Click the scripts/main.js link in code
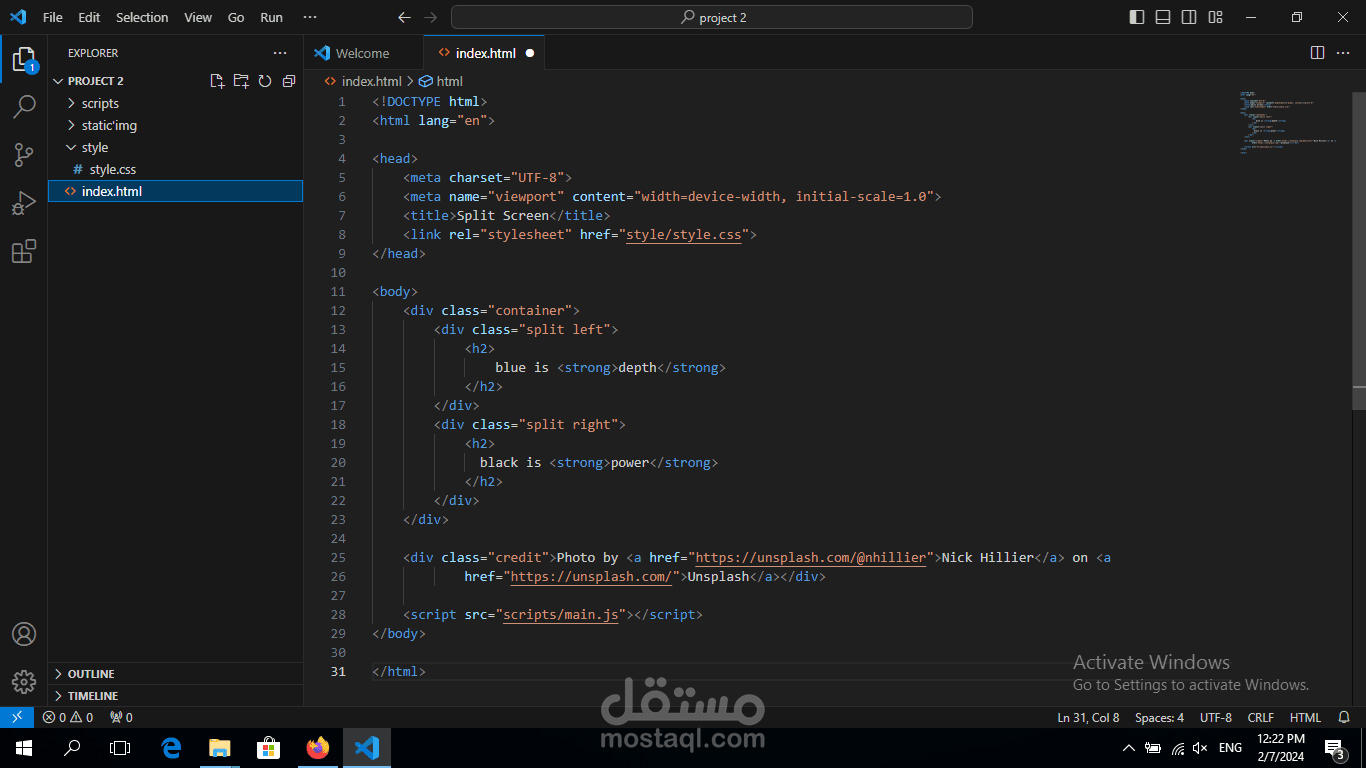The height and width of the screenshot is (768, 1366). pyautogui.click(x=560, y=615)
